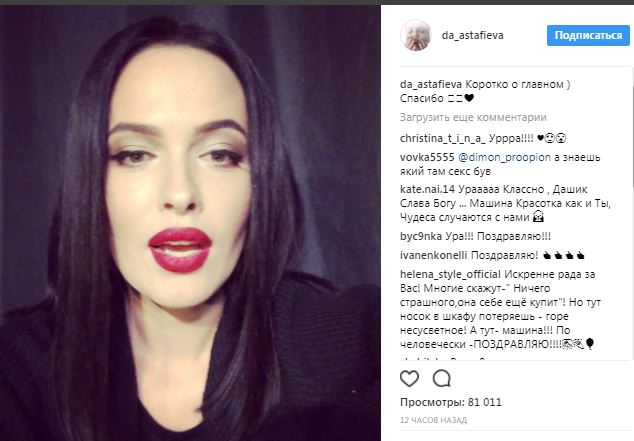634x441 pixels.
Task: Click the Просмотры 81 011 view count
Action: tap(450, 402)
